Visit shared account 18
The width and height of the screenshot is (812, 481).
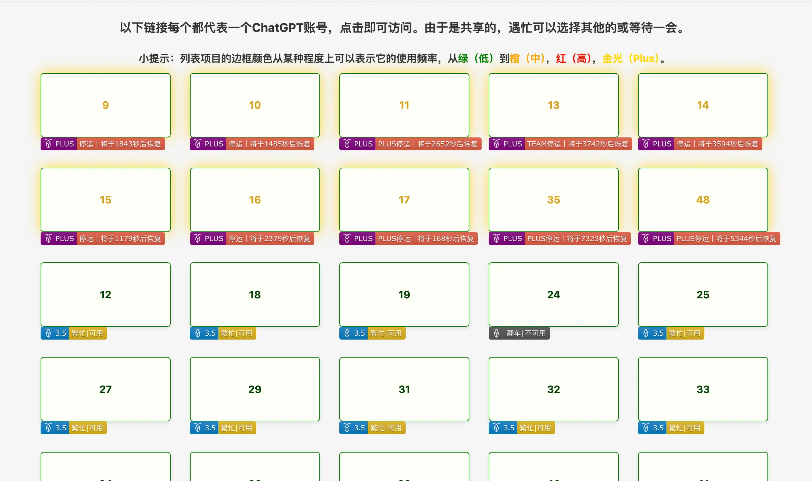point(255,294)
